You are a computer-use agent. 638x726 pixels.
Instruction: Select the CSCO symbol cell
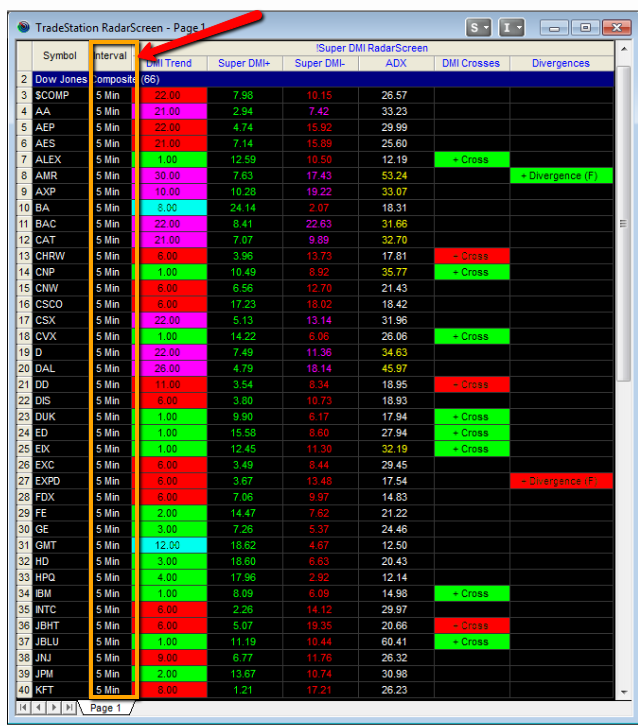coord(60,304)
